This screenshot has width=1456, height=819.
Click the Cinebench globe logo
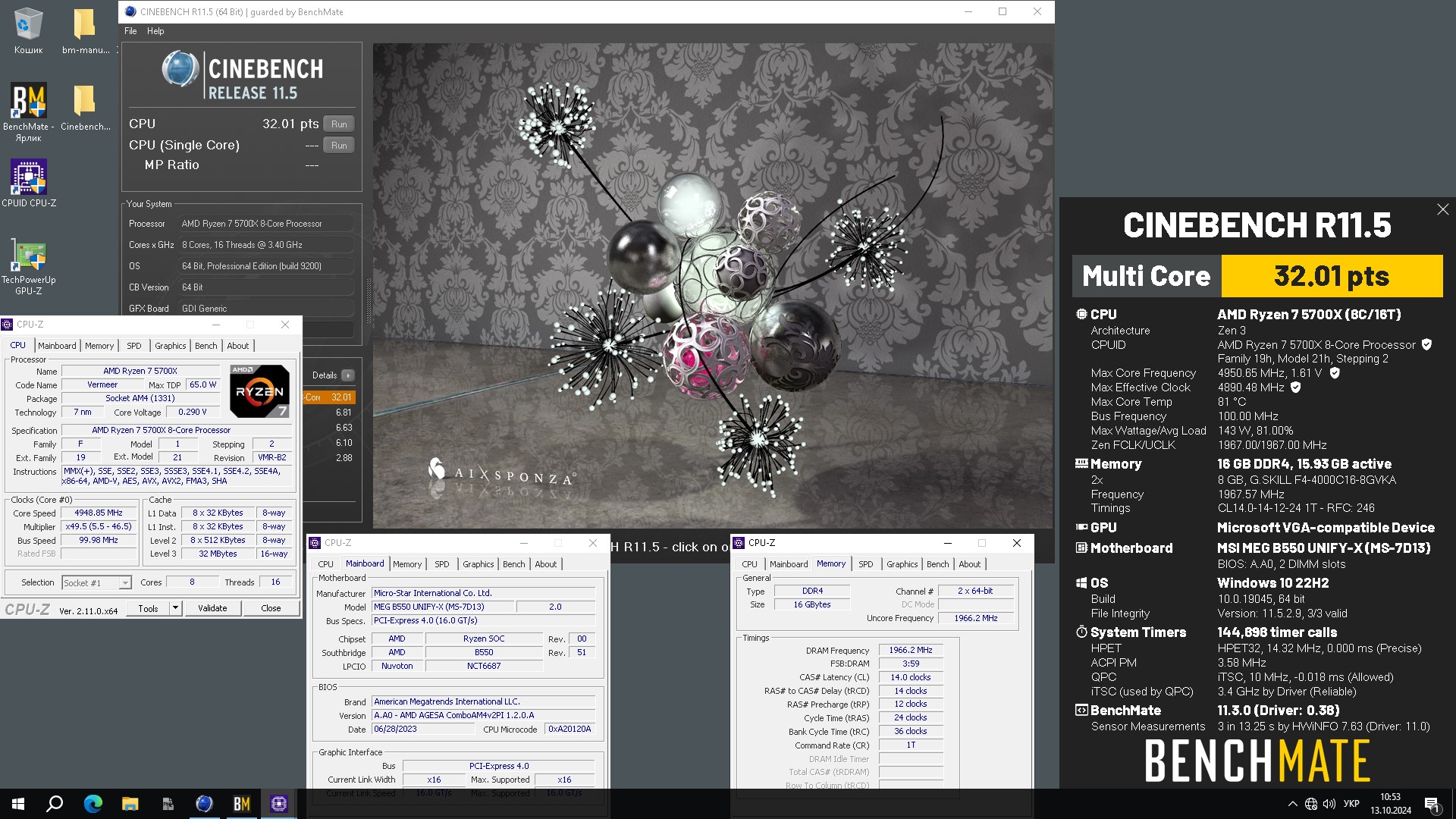coord(180,69)
